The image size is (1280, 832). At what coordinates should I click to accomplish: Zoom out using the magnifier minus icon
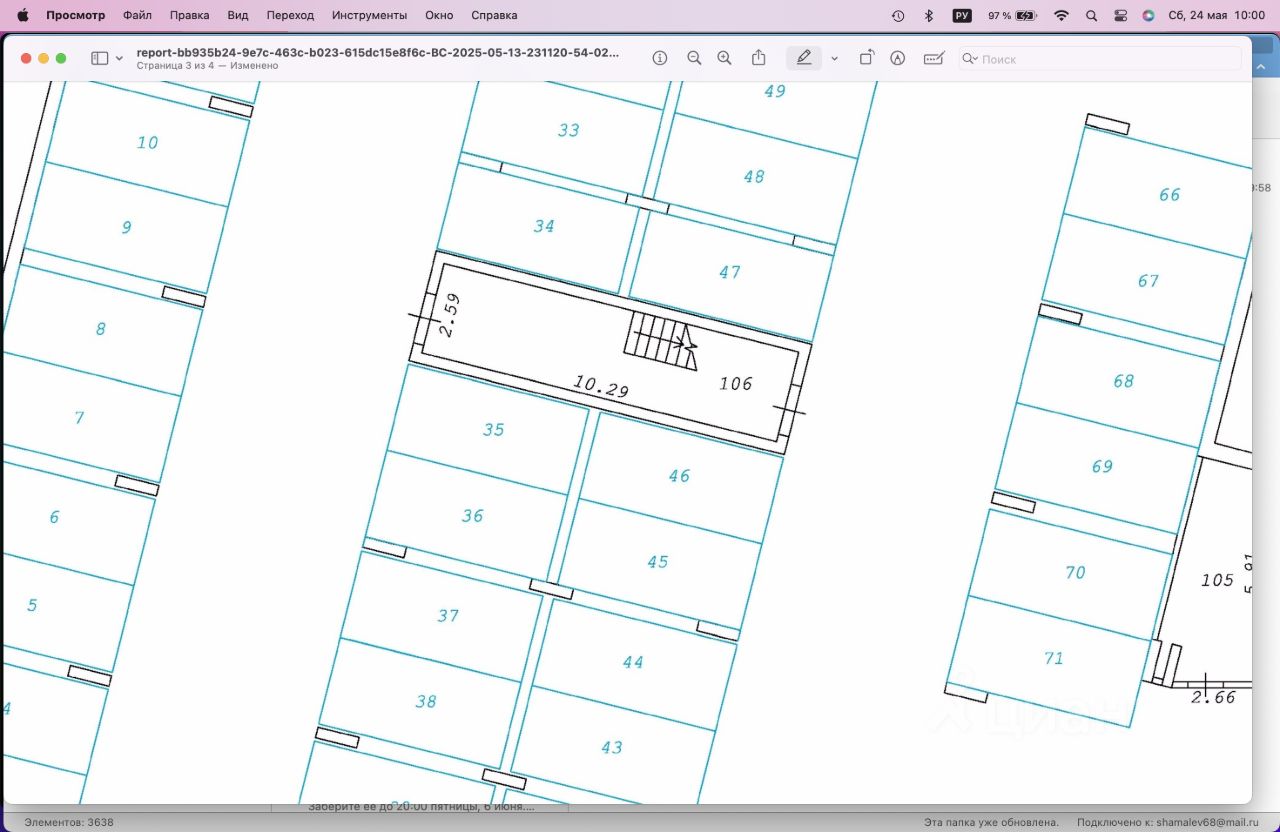pyautogui.click(x=694, y=59)
